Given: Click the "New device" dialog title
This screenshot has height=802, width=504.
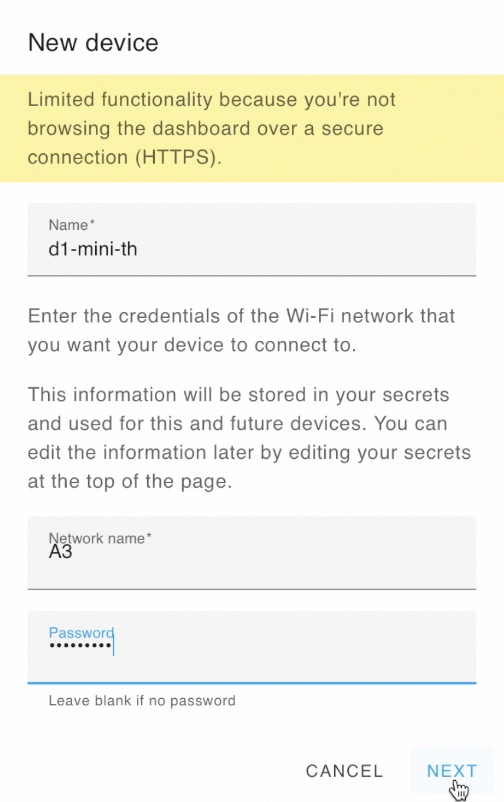Looking at the screenshot, I should 93,42.
